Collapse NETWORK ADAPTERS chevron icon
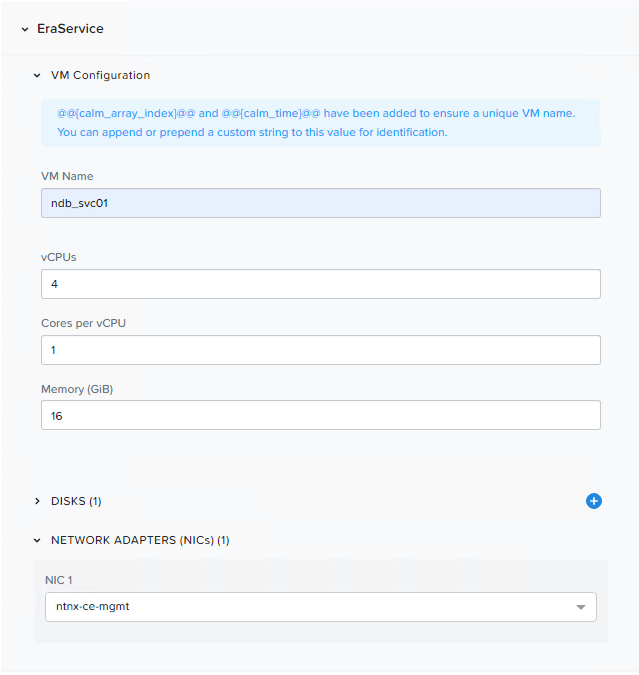 (38, 541)
